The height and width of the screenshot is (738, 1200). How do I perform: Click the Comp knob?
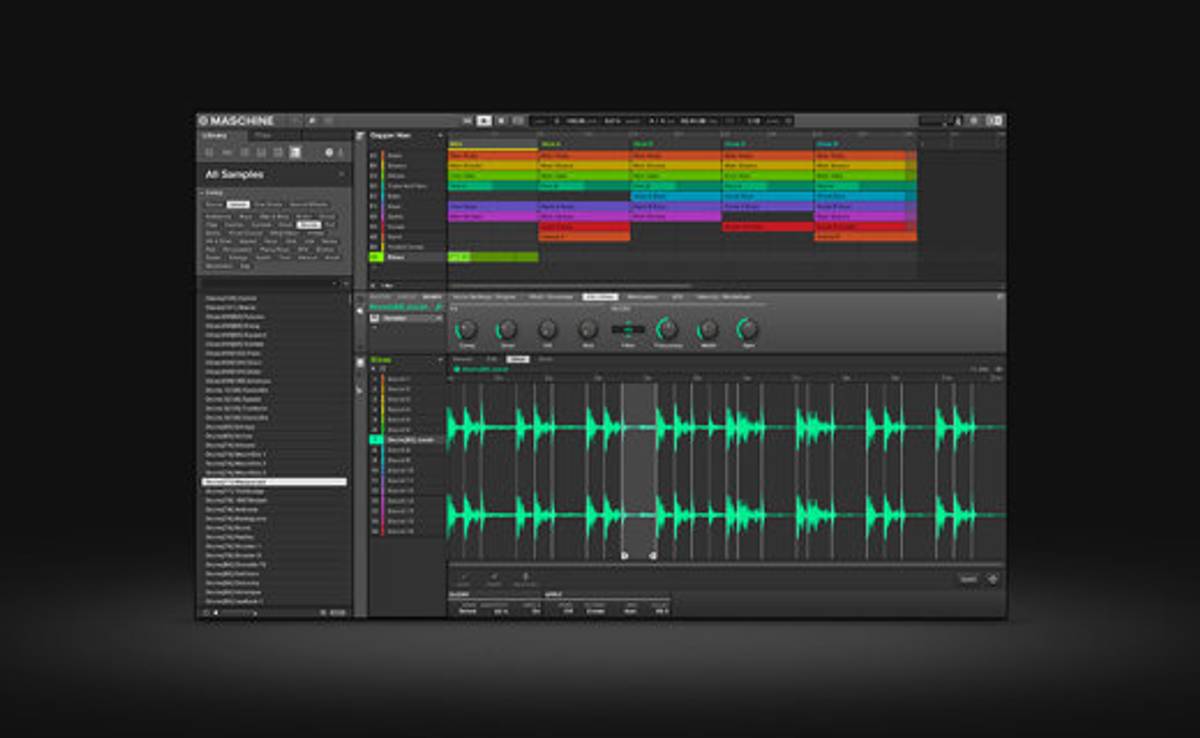[x=466, y=329]
